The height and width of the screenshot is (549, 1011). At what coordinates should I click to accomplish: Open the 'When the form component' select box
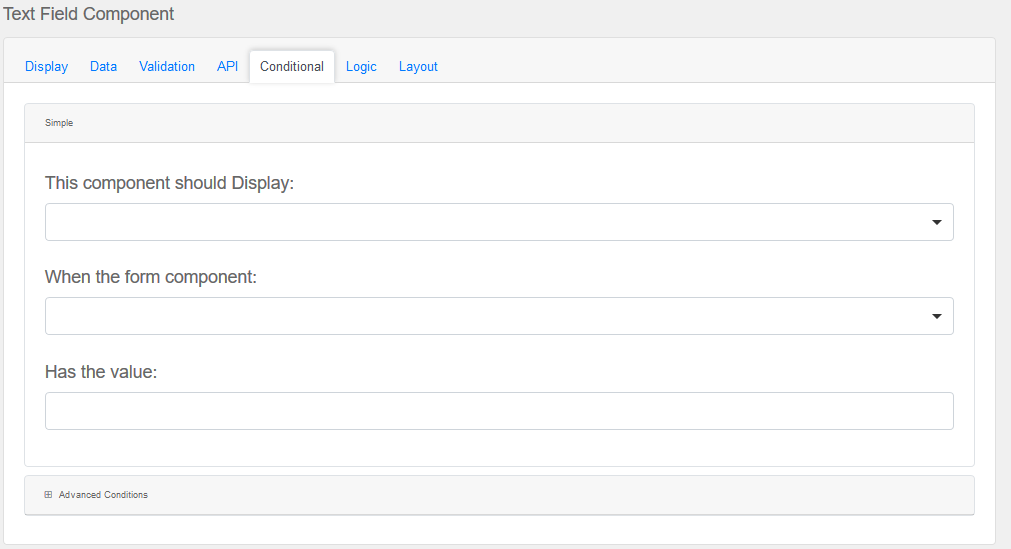480,316
